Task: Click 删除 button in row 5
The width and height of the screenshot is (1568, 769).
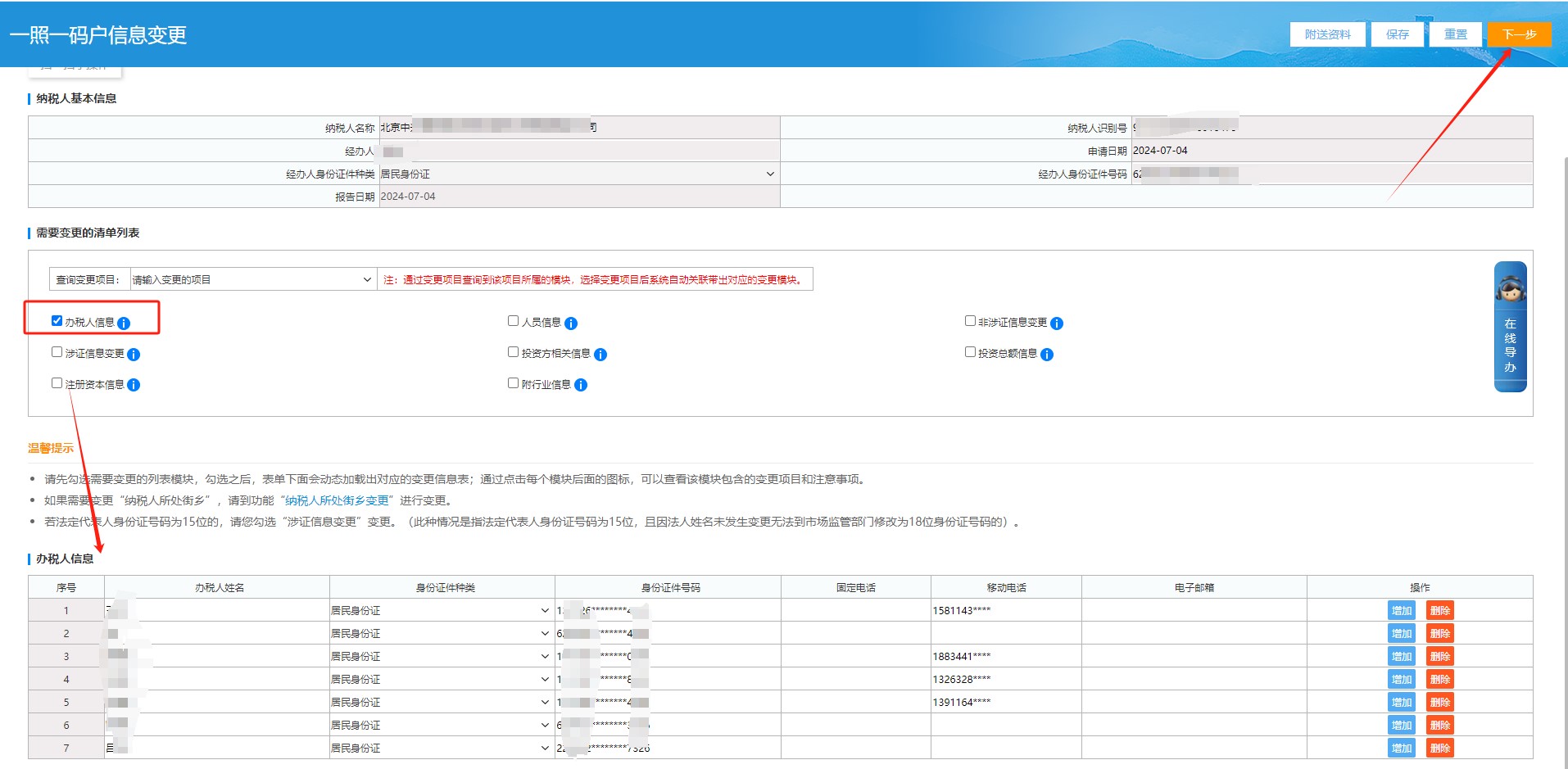Action: pos(1440,702)
